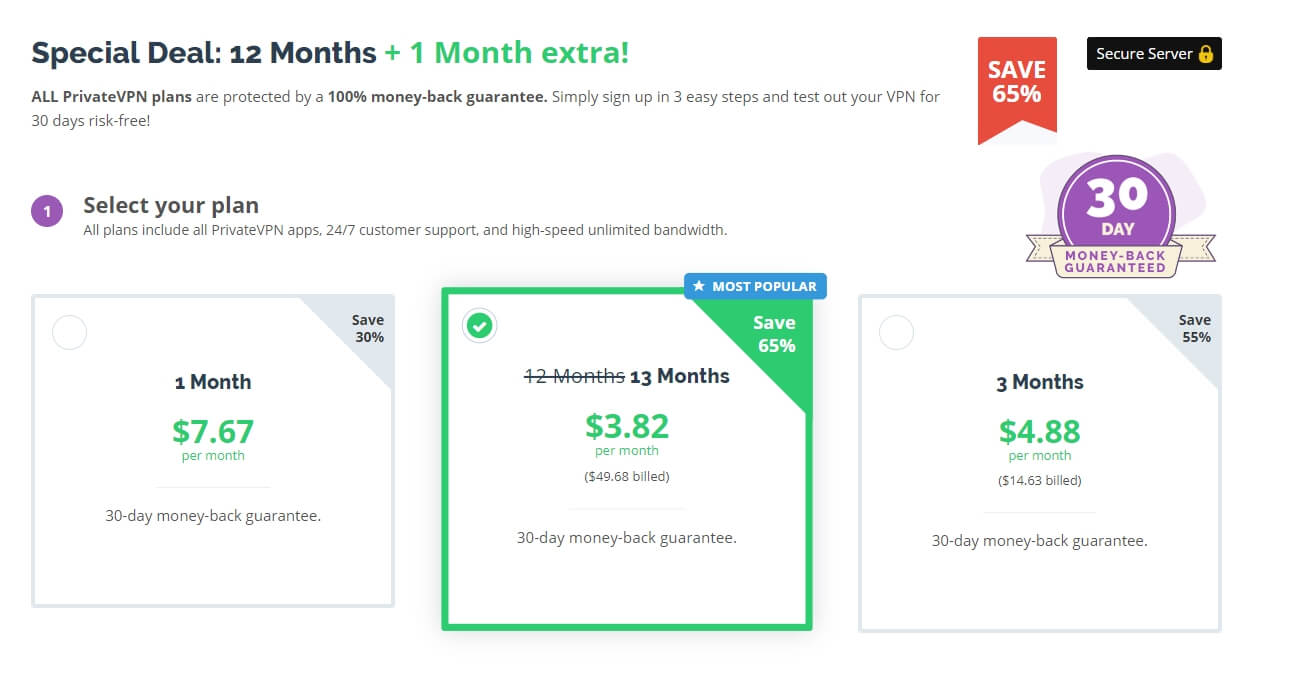Select the 1 Month plan radio button
Image resolution: width=1300 pixels, height=689 pixels.
coord(69,333)
